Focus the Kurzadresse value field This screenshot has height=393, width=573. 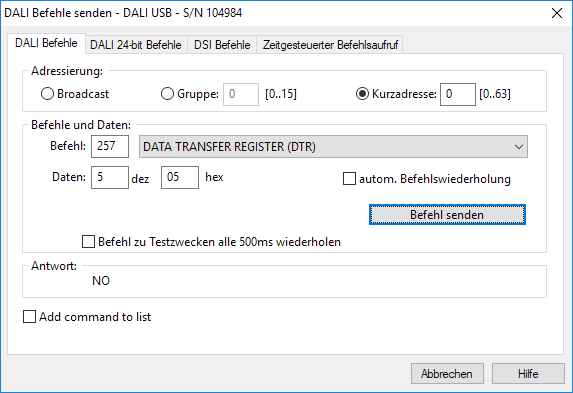tap(458, 94)
